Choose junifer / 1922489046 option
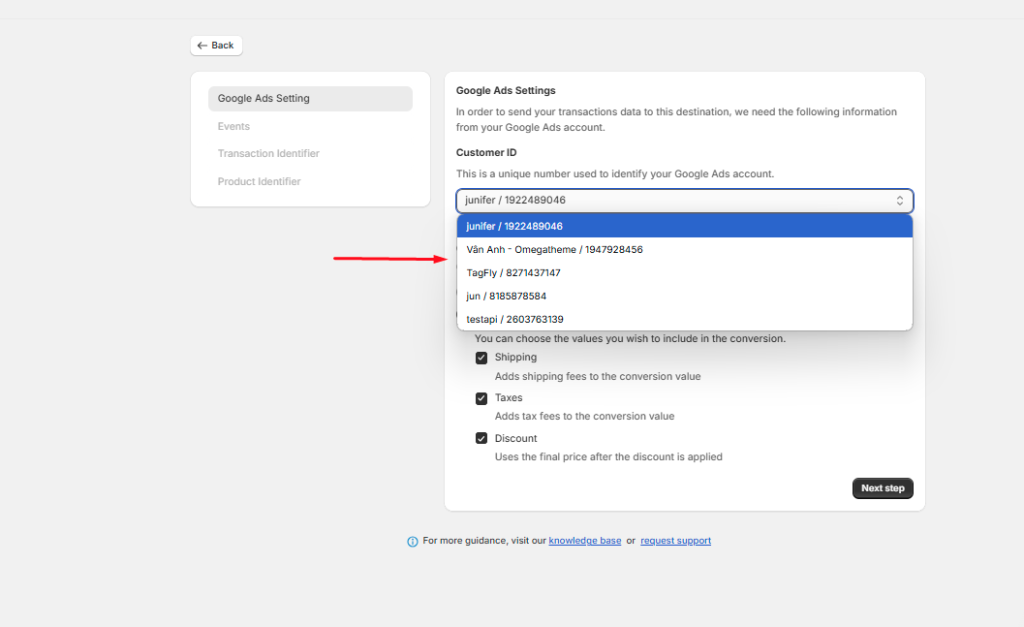Screen dimensions: 1024x627 (684, 226)
